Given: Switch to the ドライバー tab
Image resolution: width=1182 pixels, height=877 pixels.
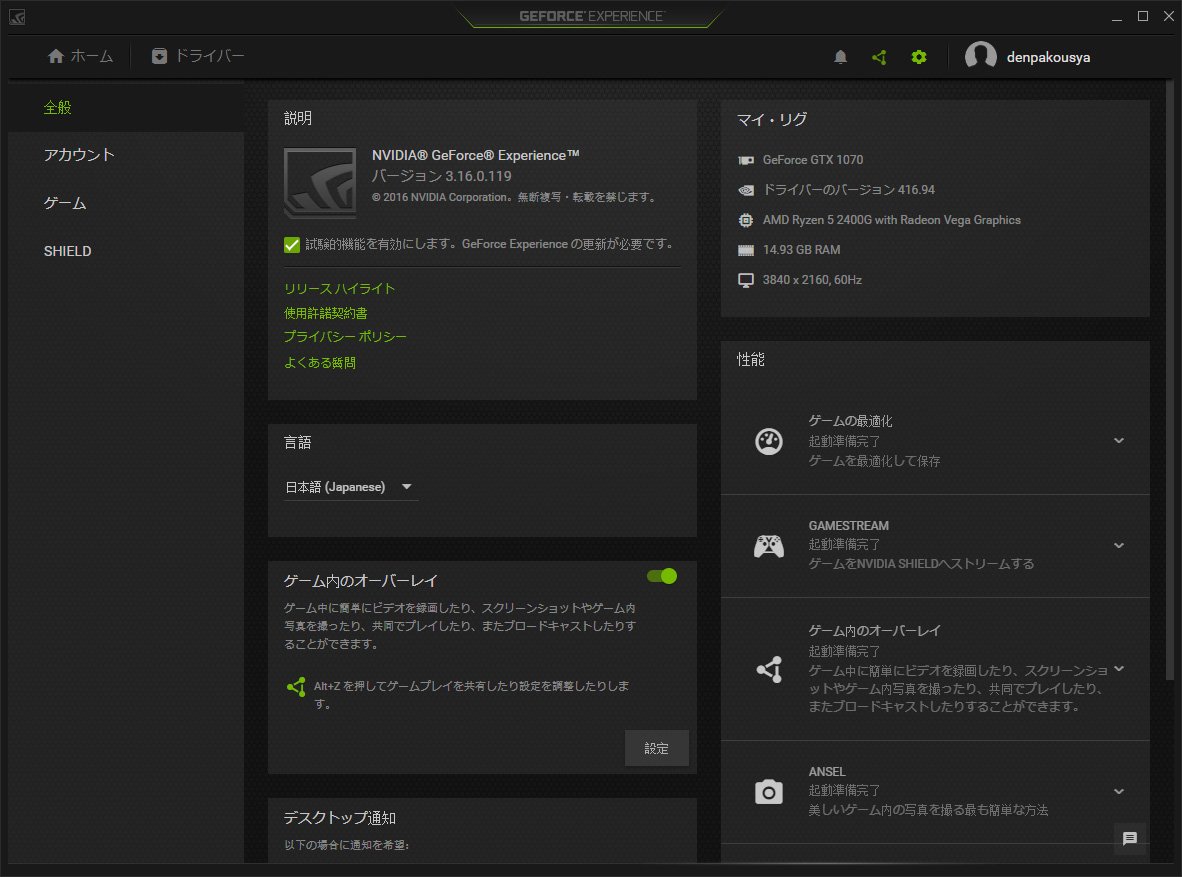Looking at the screenshot, I should (198, 57).
